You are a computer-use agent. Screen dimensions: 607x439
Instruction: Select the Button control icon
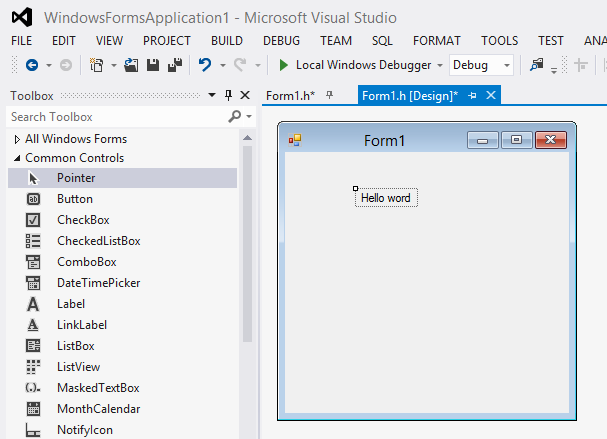(33, 199)
